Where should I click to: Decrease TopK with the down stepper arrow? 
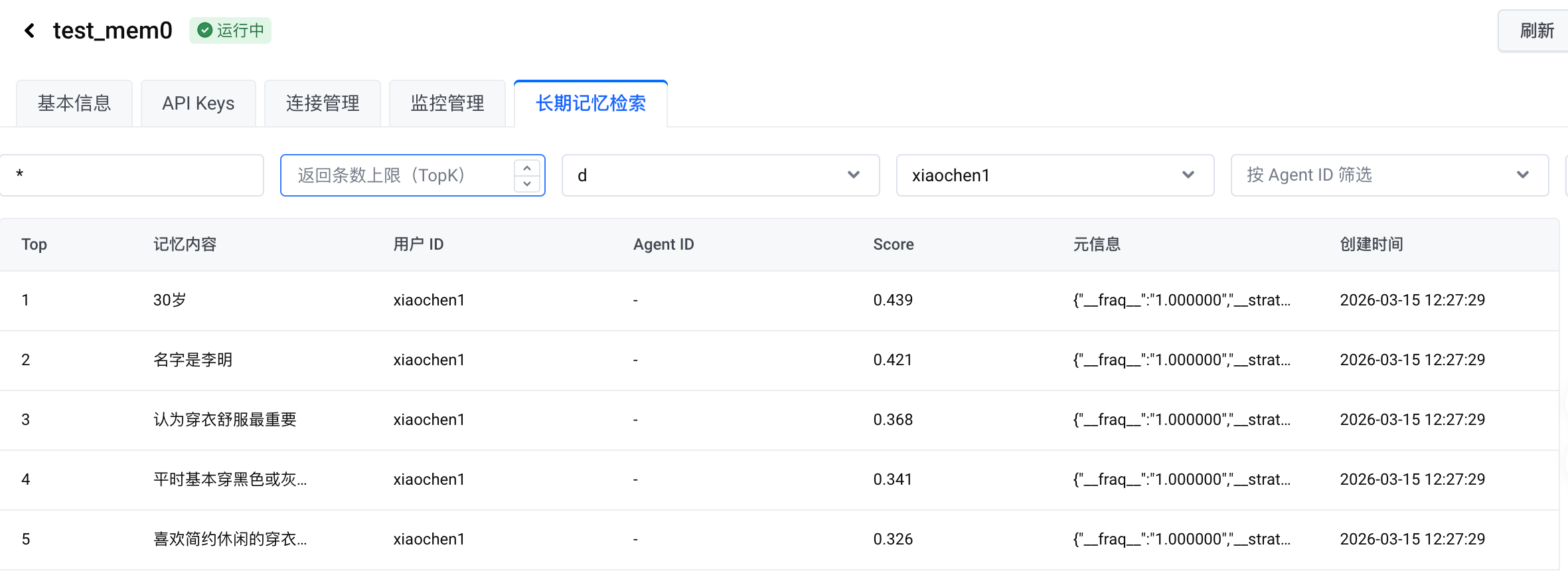coord(527,184)
